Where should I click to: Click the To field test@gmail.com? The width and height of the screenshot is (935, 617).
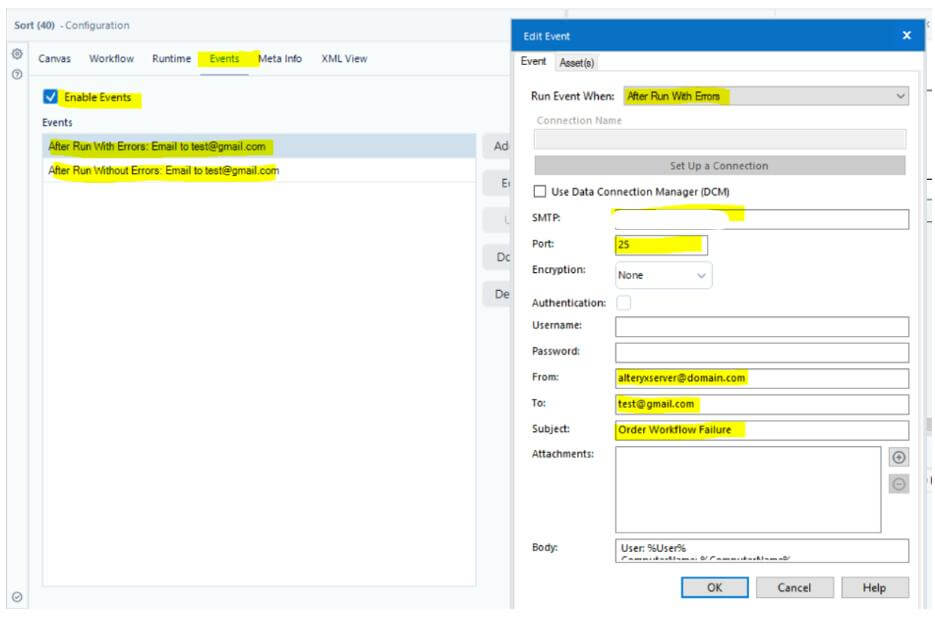[761, 404]
